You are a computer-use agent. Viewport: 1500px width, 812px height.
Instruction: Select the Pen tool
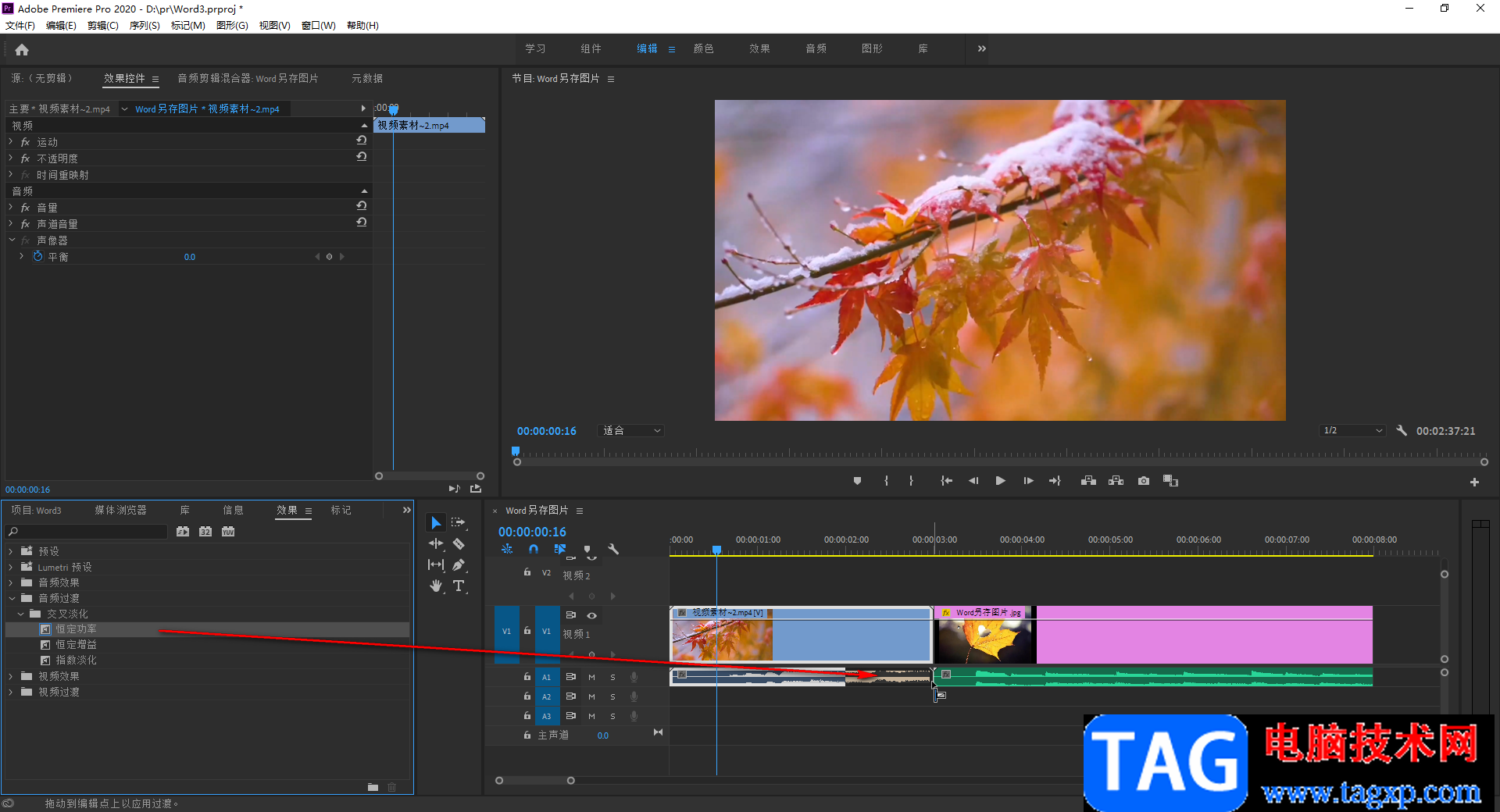[x=459, y=564]
